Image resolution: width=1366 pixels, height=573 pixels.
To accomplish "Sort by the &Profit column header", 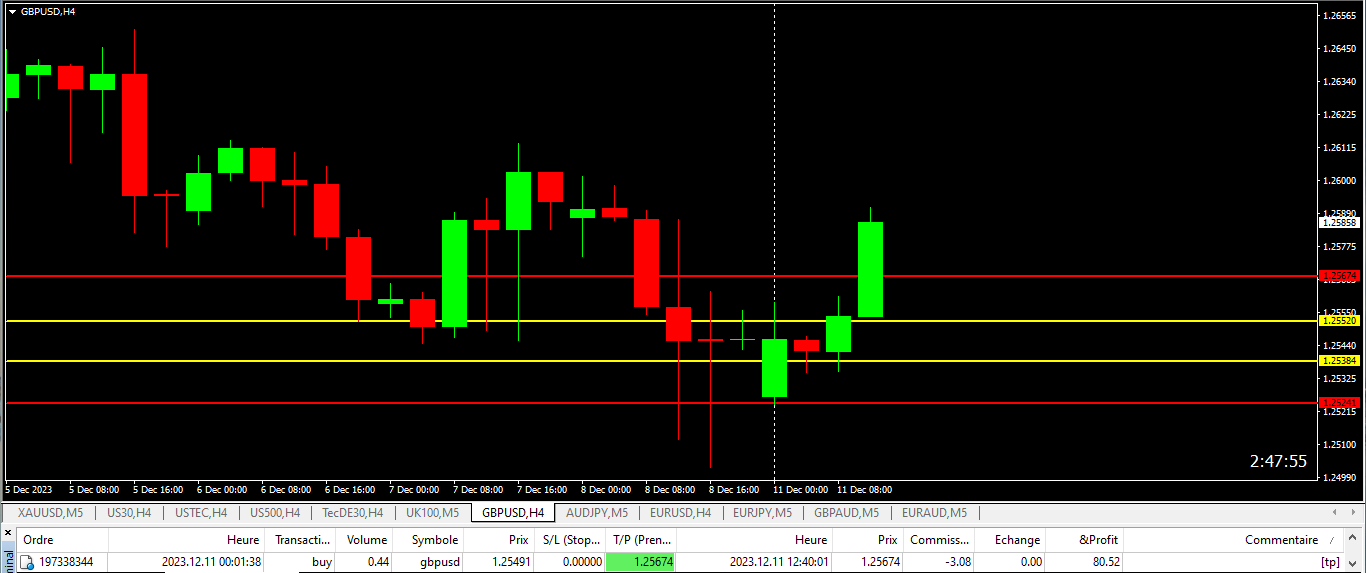I will click(1098, 540).
